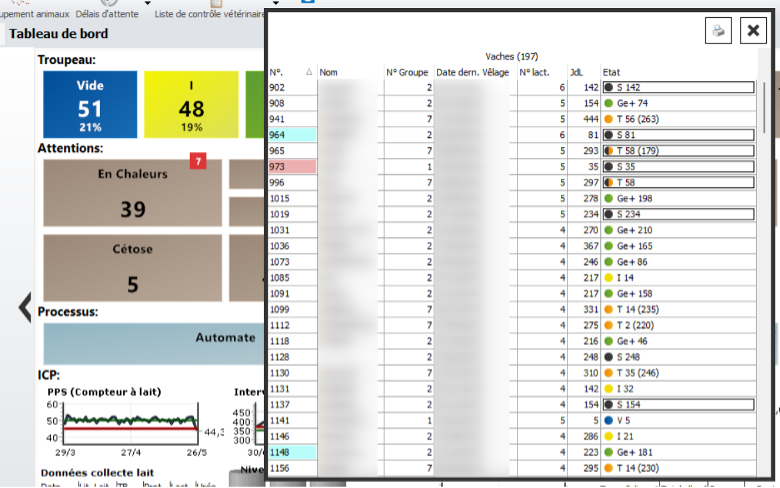Viewport: 780px width, 488px height.
Task: Select cow number 1148 highlighted cell
Action: pos(292,452)
